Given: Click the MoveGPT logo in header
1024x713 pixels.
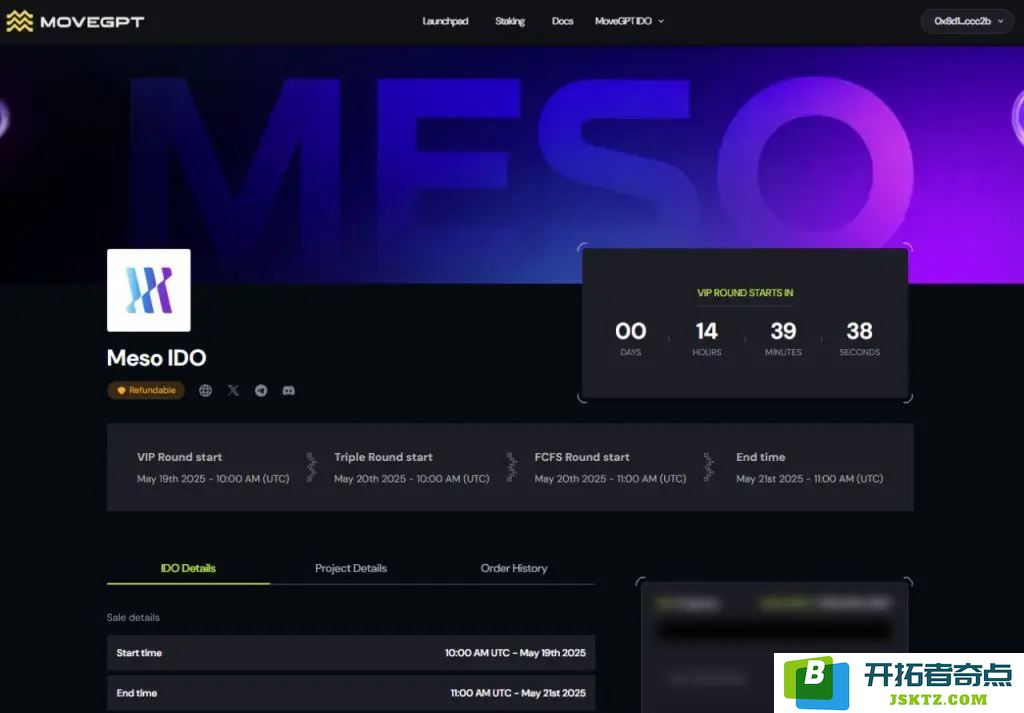Looking at the screenshot, I should click(75, 22).
